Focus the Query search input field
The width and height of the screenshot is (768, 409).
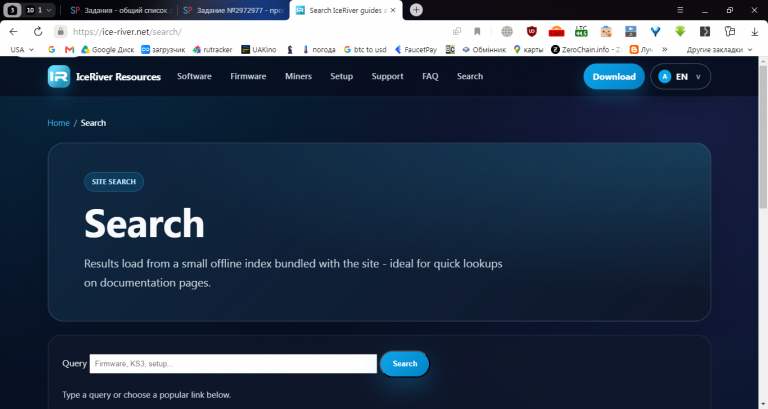pos(233,363)
